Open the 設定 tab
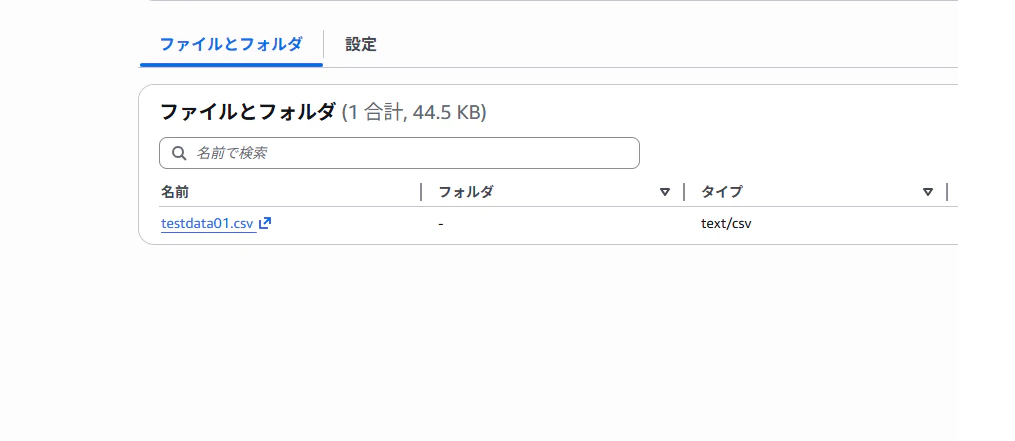Image resolution: width=1015 pixels, height=441 pixels. point(361,44)
